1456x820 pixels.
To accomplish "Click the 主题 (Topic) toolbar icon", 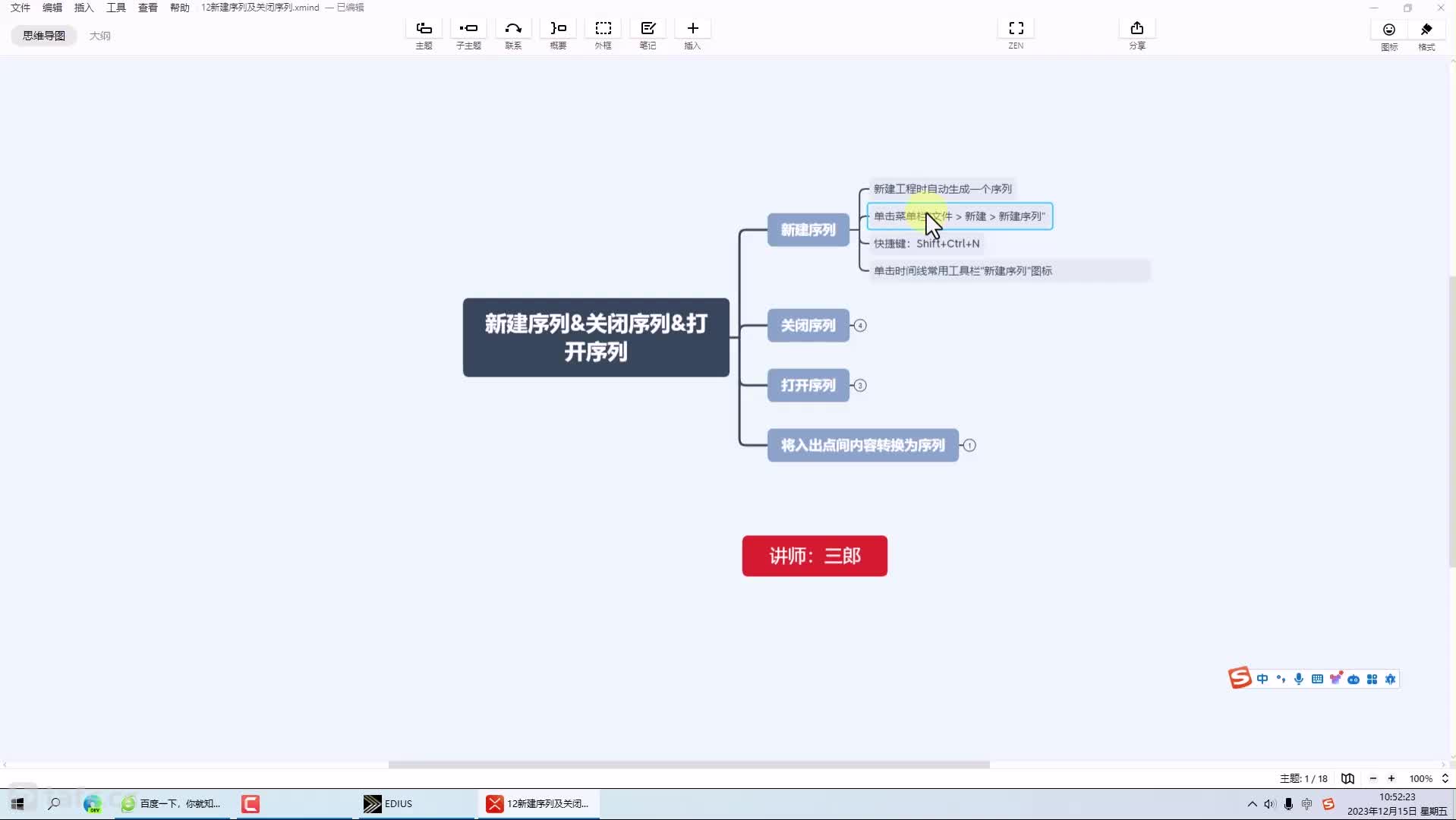I will point(424,29).
